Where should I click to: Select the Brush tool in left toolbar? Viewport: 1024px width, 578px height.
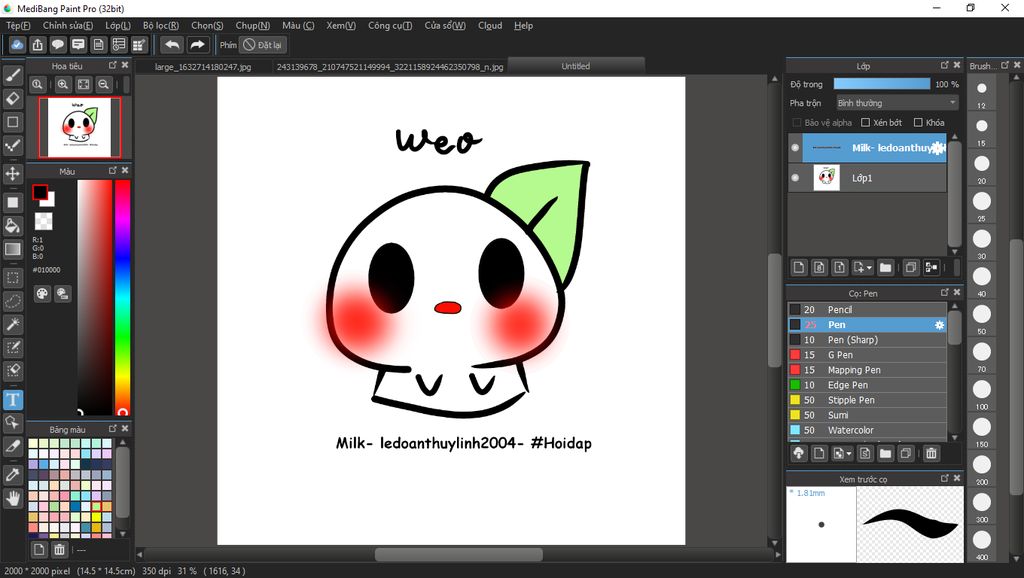tap(13, 75)
